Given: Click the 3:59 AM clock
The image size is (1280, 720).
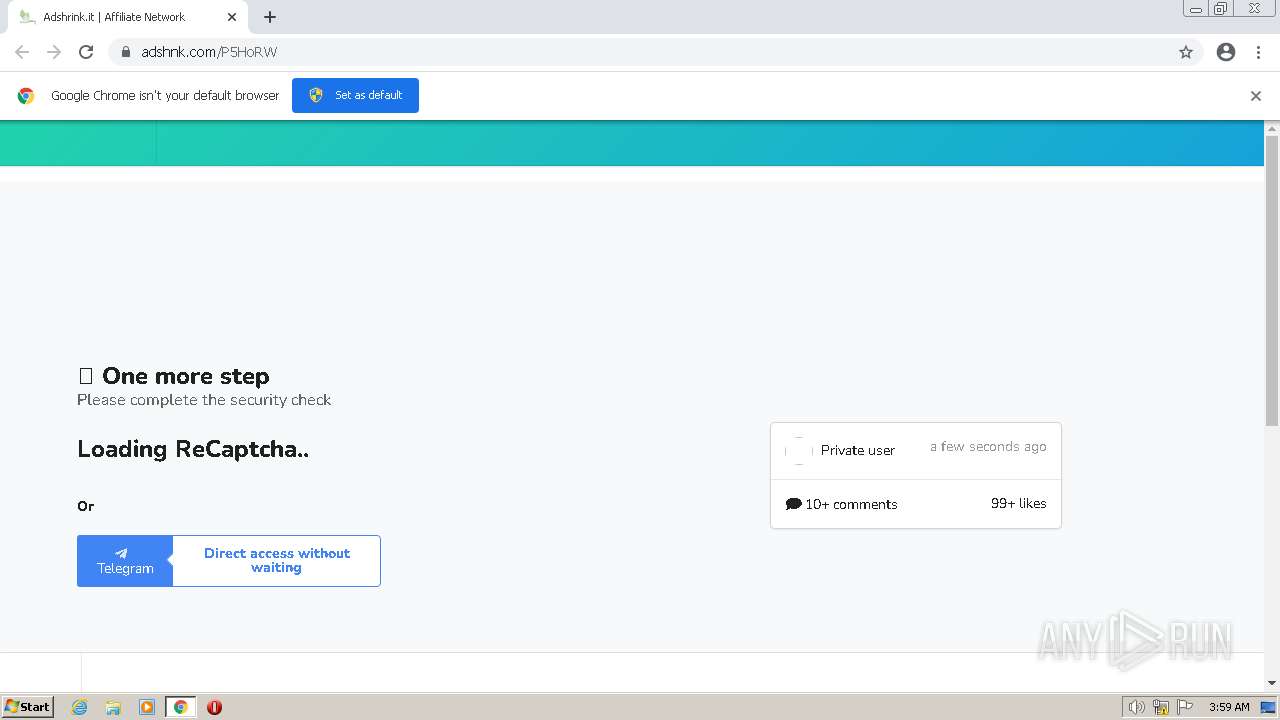Looking at the screenshot, I should [1229, 707].
